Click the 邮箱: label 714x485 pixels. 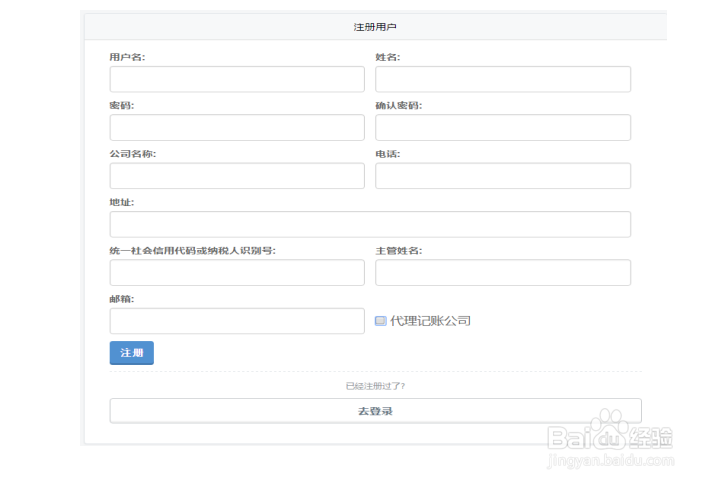coord(122,299)
